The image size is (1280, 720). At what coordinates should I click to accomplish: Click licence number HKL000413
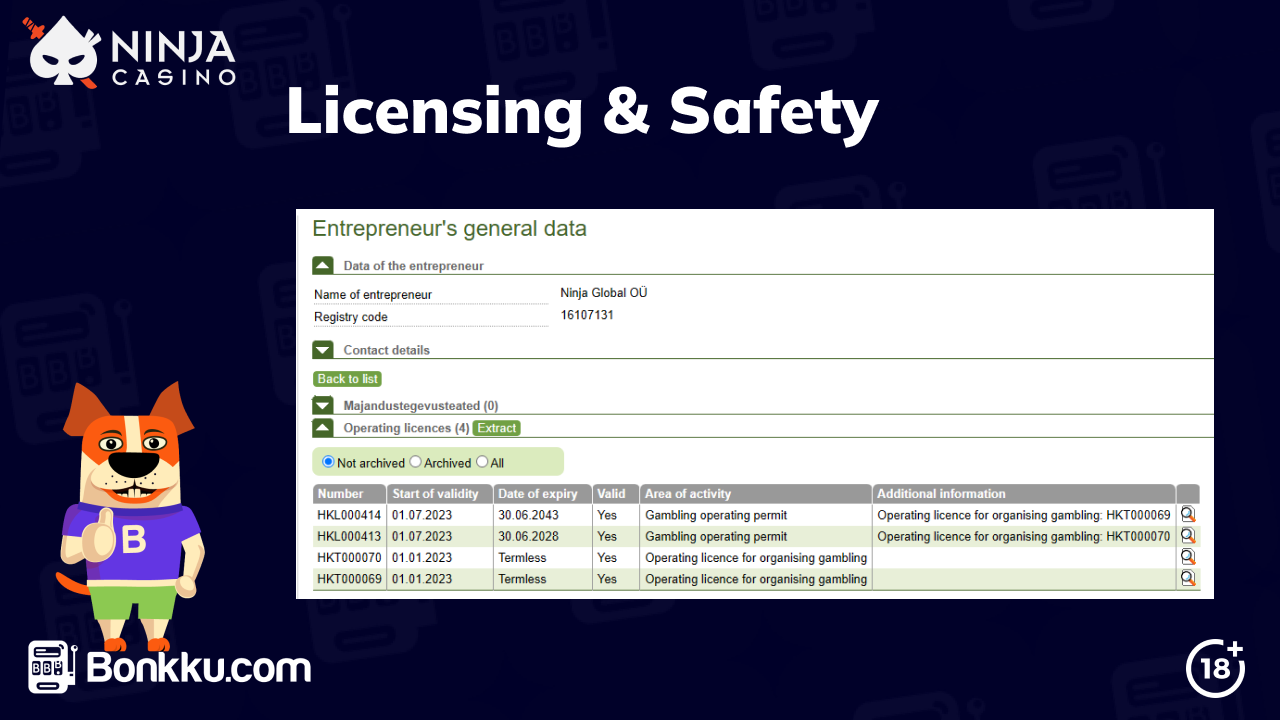[x=349, y=536]
